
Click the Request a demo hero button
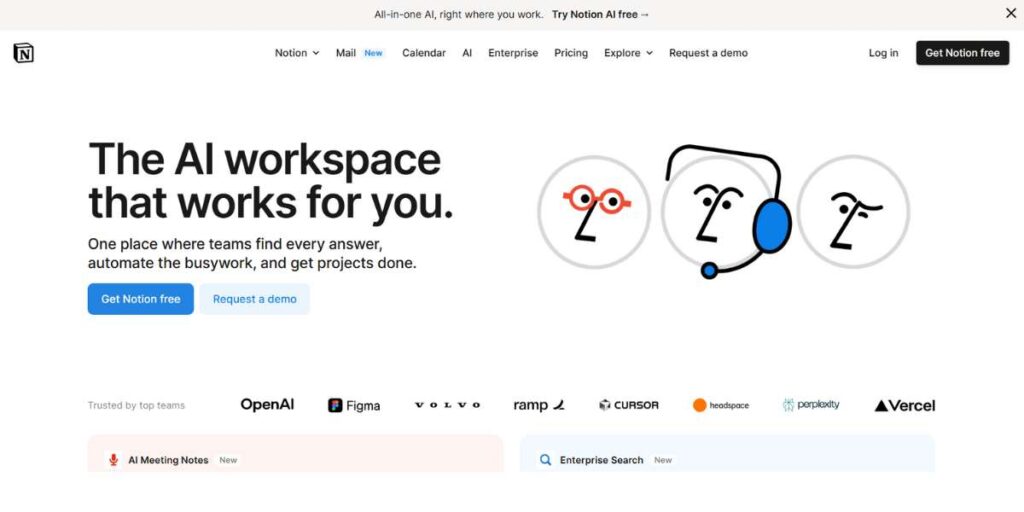coord(254,299)
